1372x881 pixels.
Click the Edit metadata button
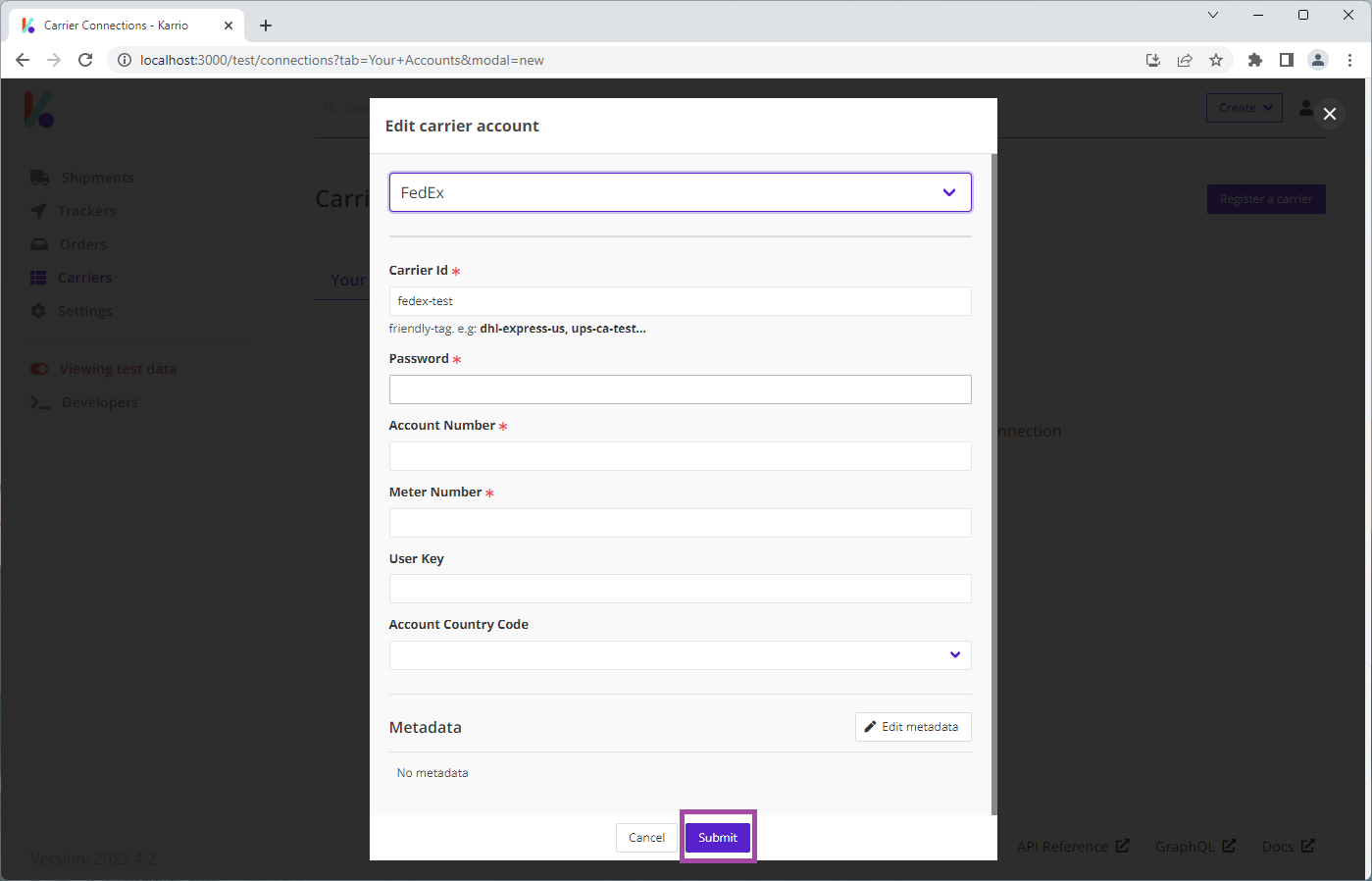[x=913, y=727]
